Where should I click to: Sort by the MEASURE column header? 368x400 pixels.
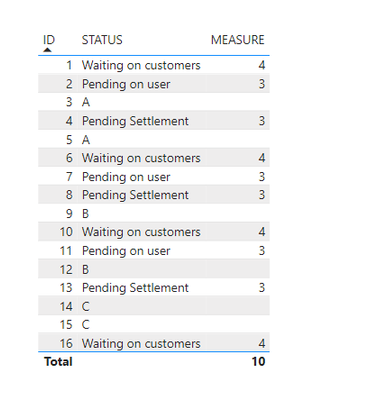pyautogui.click(x=237, y=40)
